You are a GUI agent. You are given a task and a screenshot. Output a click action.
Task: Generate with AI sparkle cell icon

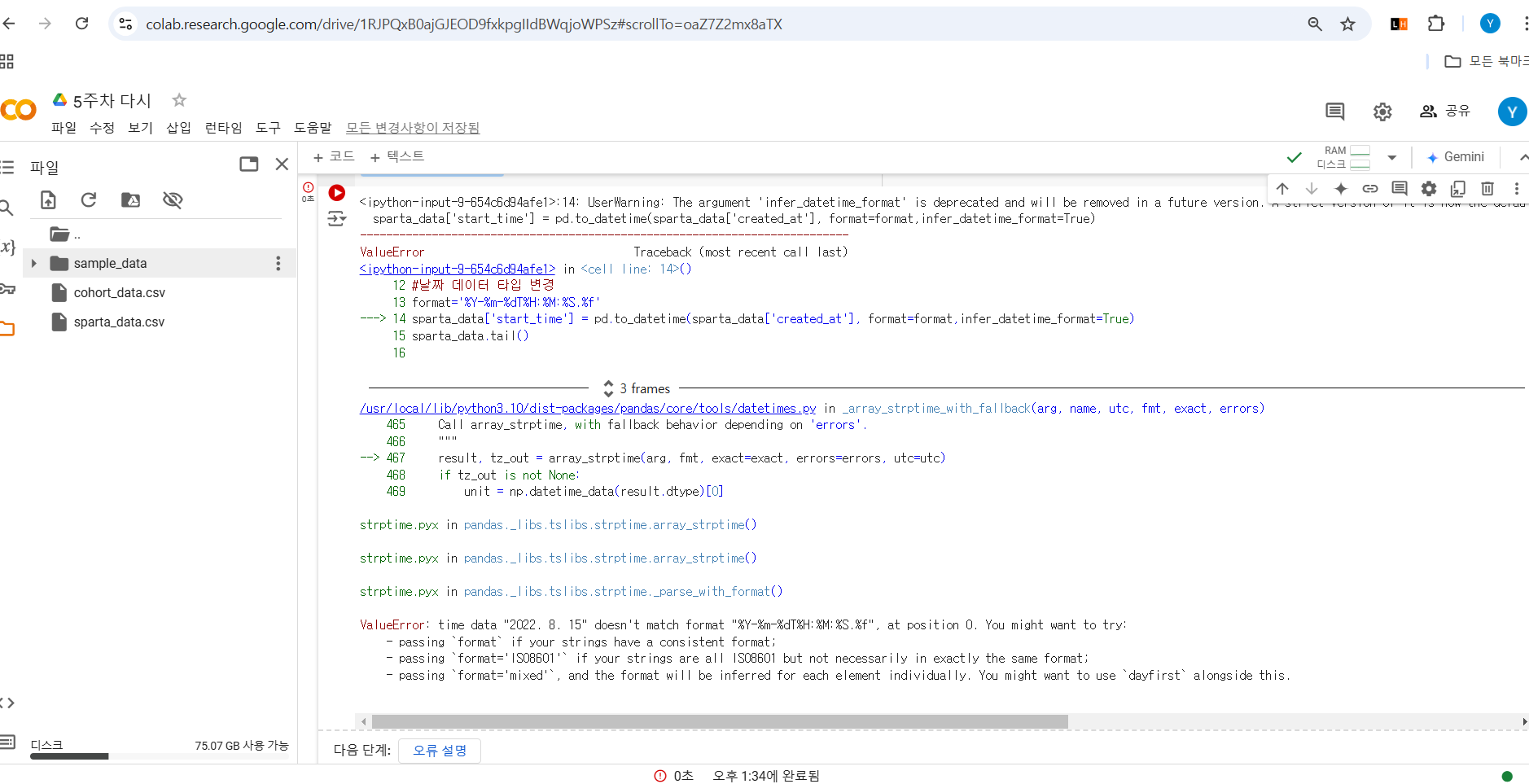1341,189
